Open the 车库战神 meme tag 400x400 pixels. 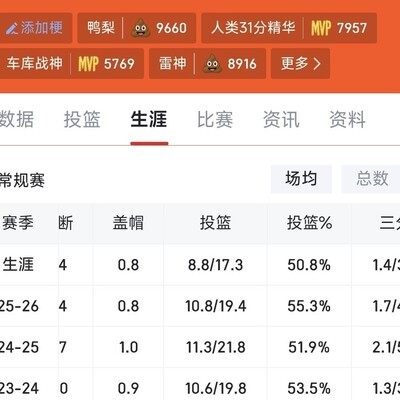tap(72, 63)
